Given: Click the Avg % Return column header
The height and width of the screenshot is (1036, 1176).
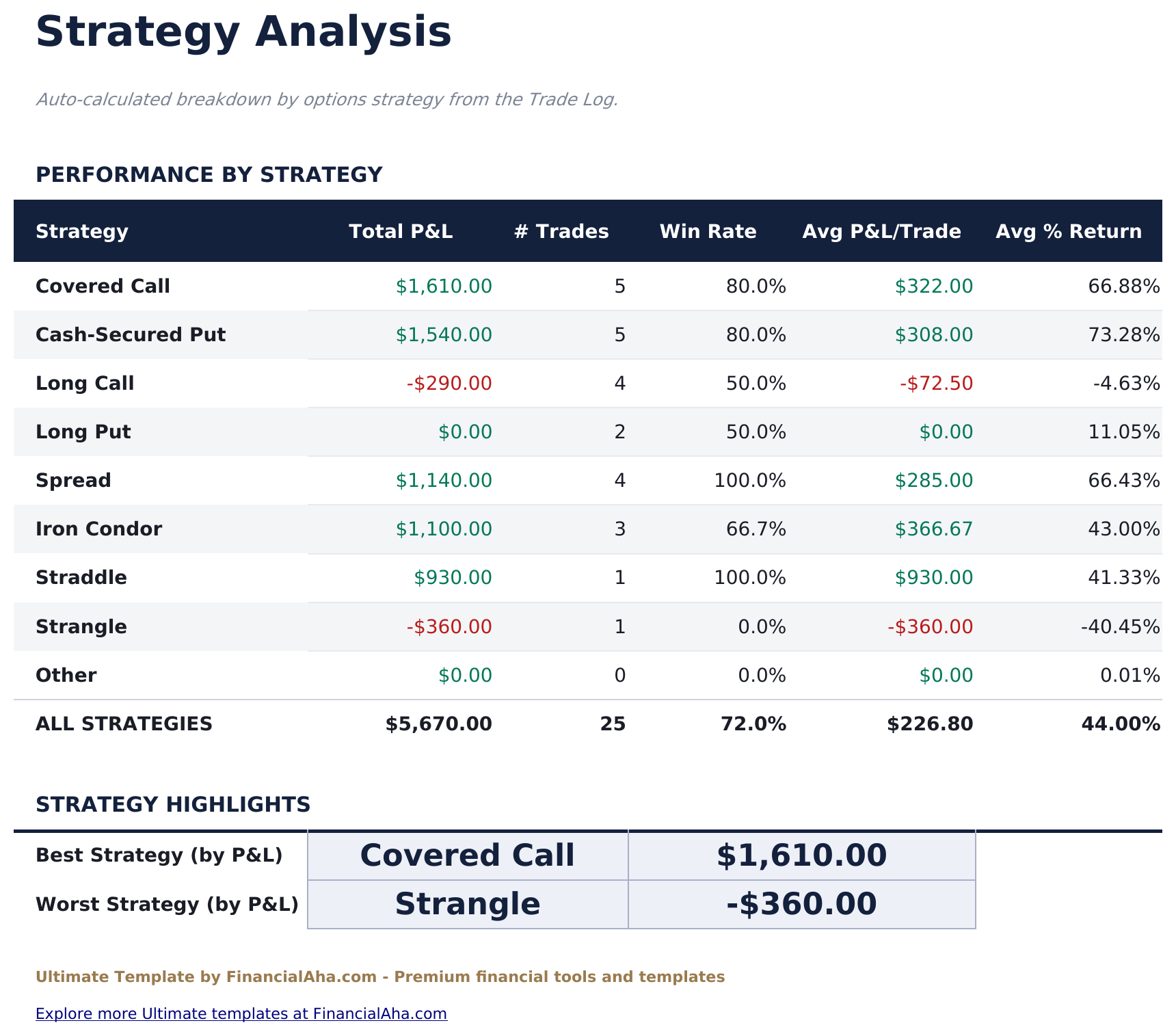Looking at the screenshot, I should coord(1069,231).
